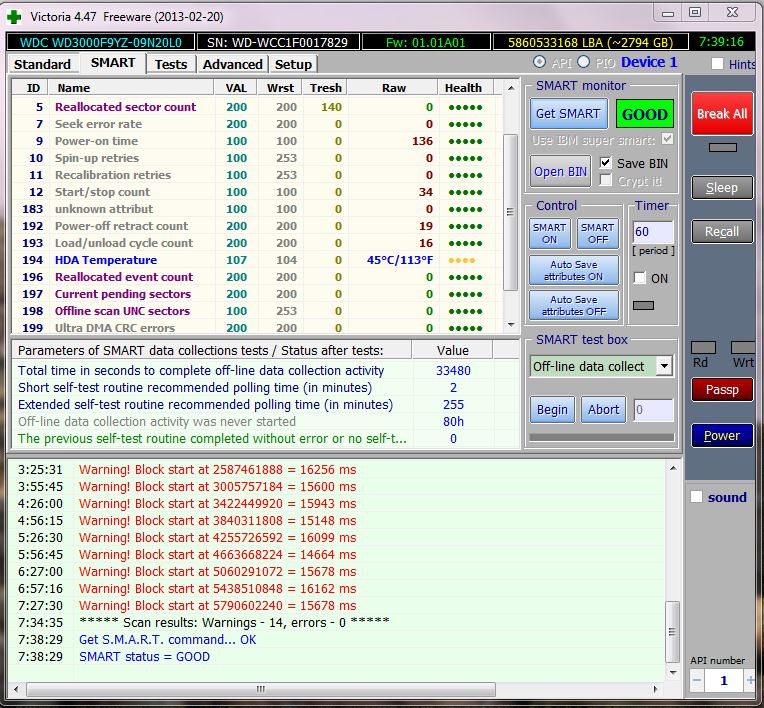
Task: Switch to the Advanced tab
Action: coord(233,64)
